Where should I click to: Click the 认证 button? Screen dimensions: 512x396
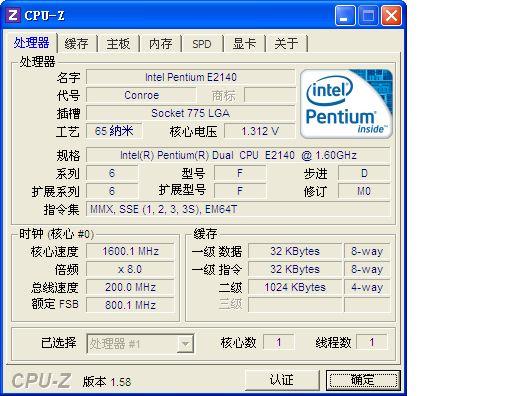(x=282, y=380)
